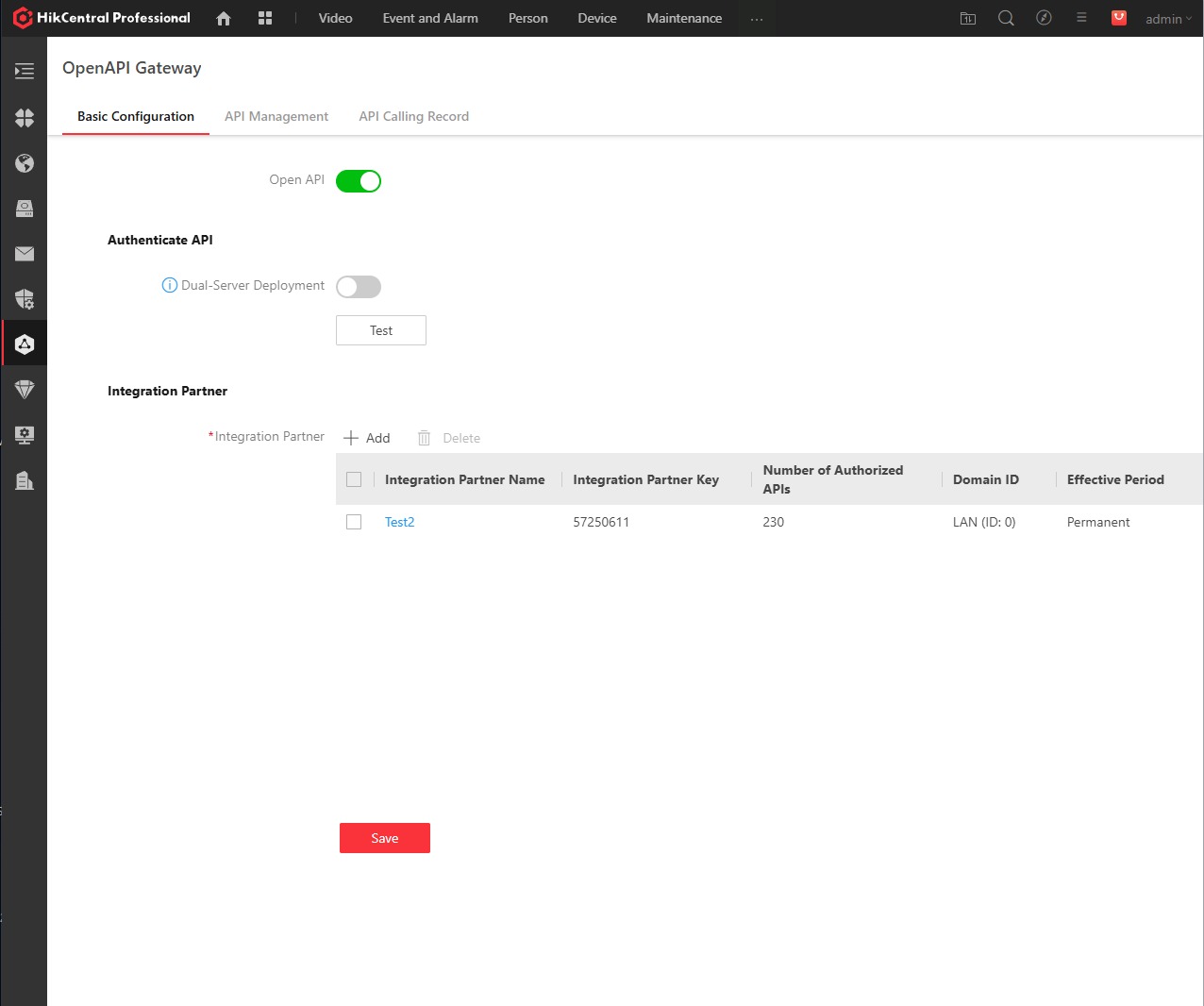Click the email notification icon in sidebar

25,254
